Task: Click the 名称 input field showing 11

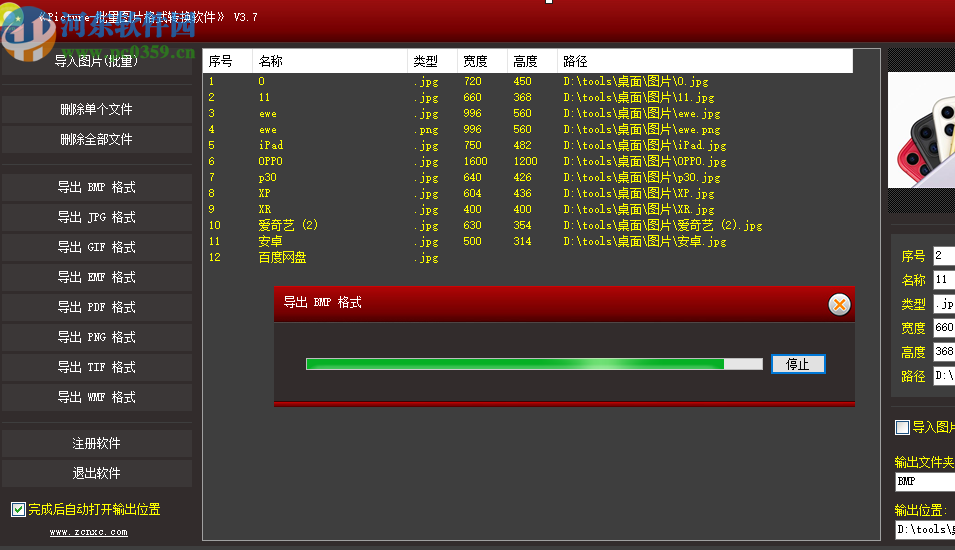Action: coord(944,280)
